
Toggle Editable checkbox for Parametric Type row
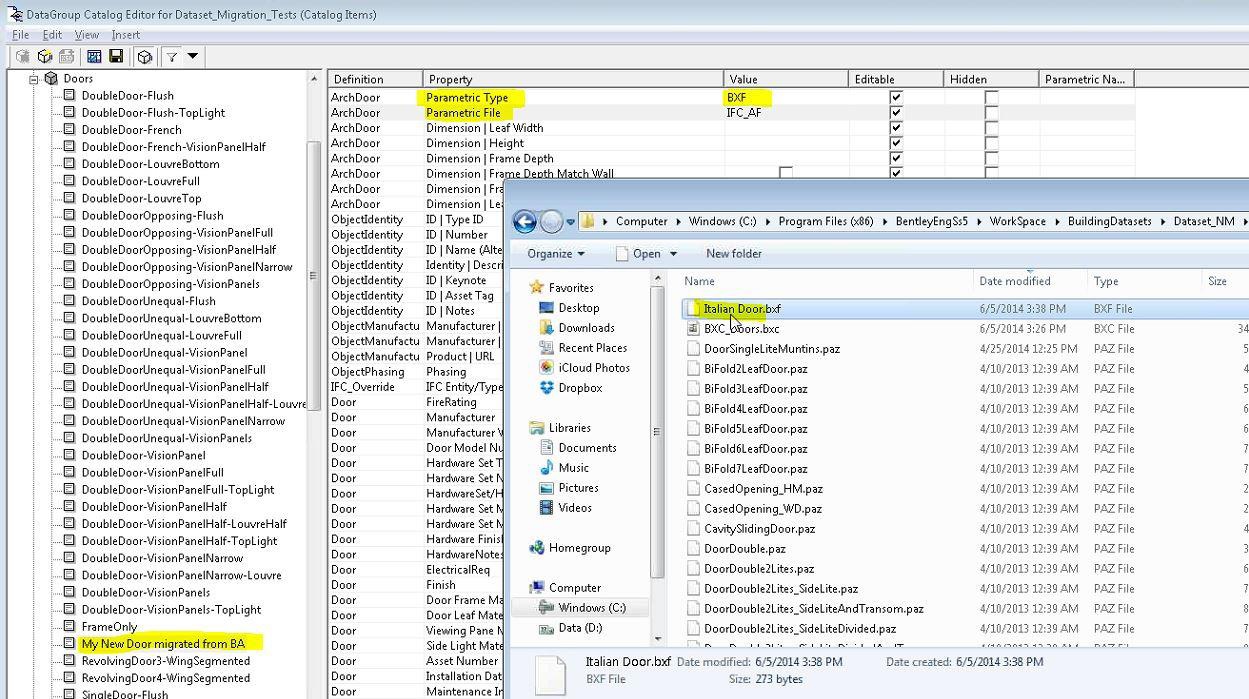pyautogui.click(x=896, y=98)
